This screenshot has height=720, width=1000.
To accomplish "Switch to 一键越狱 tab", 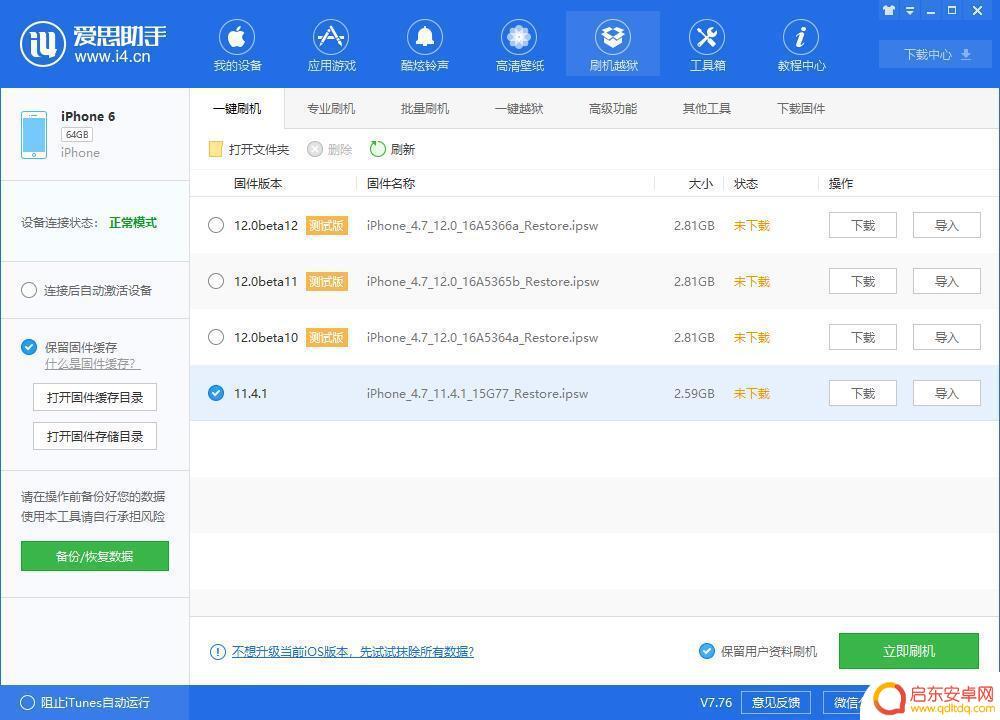I will point(518,108).
